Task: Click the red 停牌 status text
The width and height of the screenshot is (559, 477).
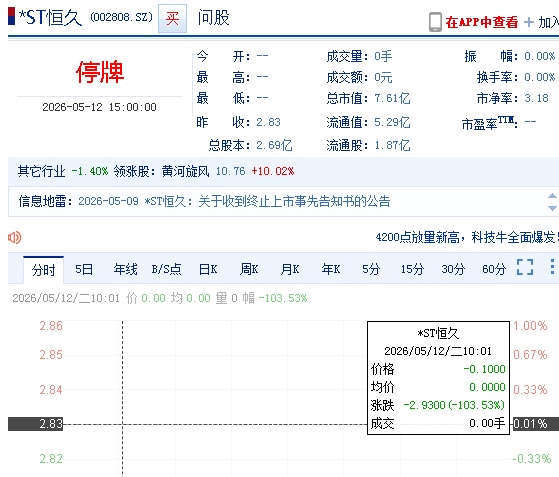Action: point(100,72)
